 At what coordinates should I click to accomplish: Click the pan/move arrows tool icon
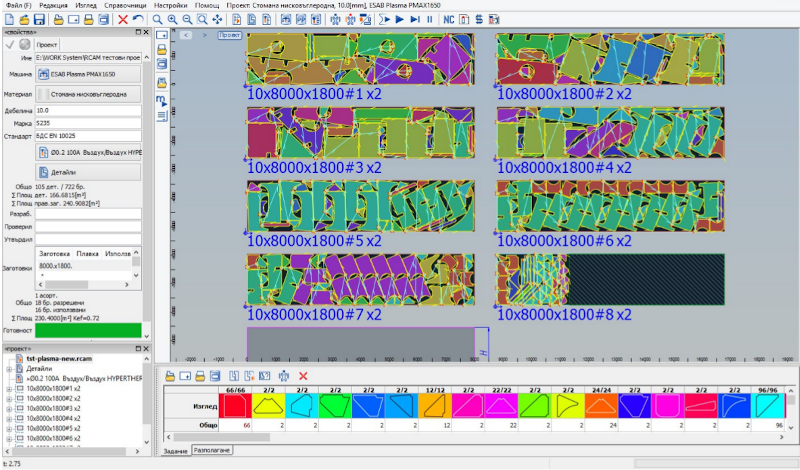click(x=217, y=19)
